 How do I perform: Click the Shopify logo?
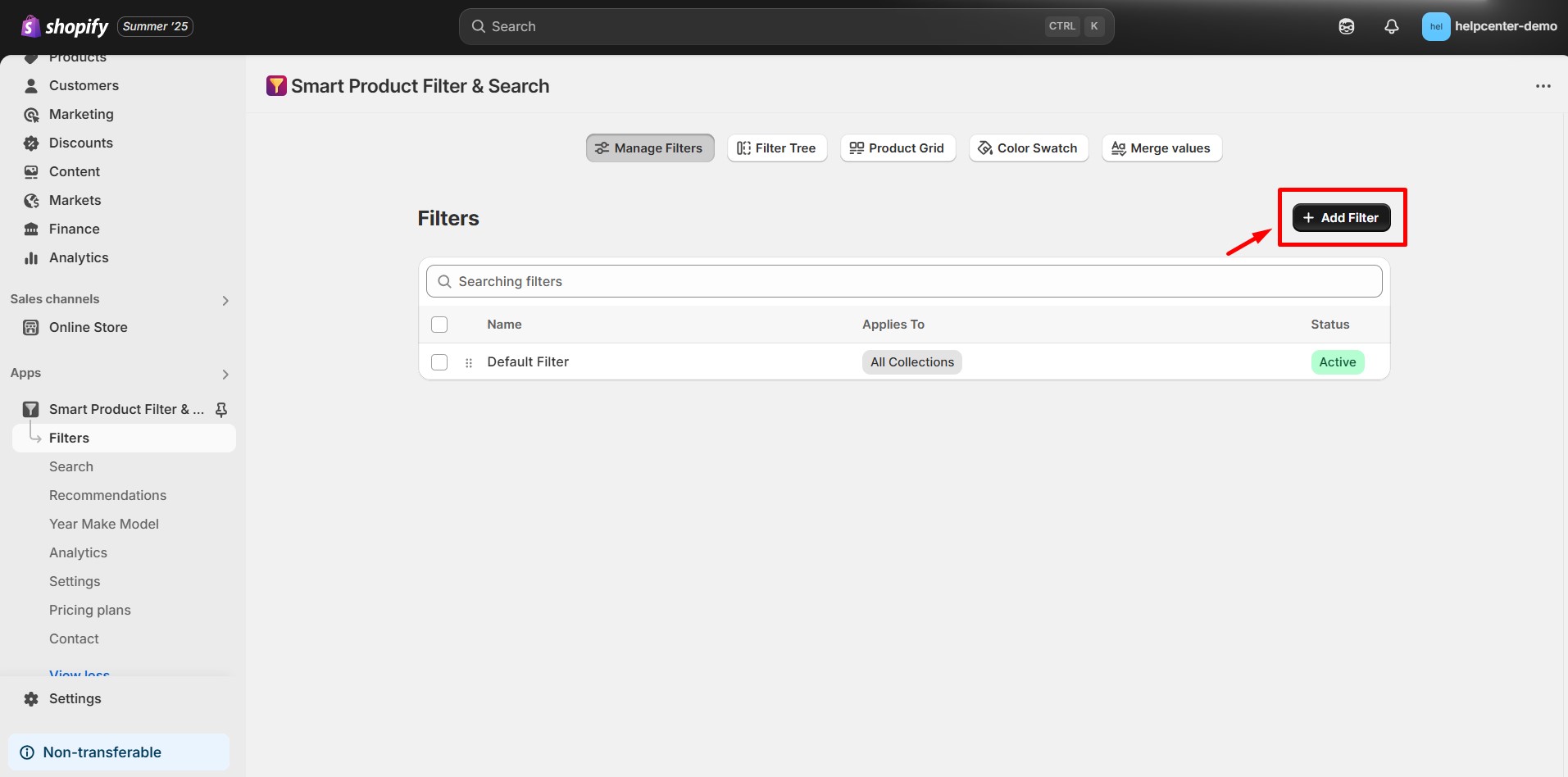point(65,26)
